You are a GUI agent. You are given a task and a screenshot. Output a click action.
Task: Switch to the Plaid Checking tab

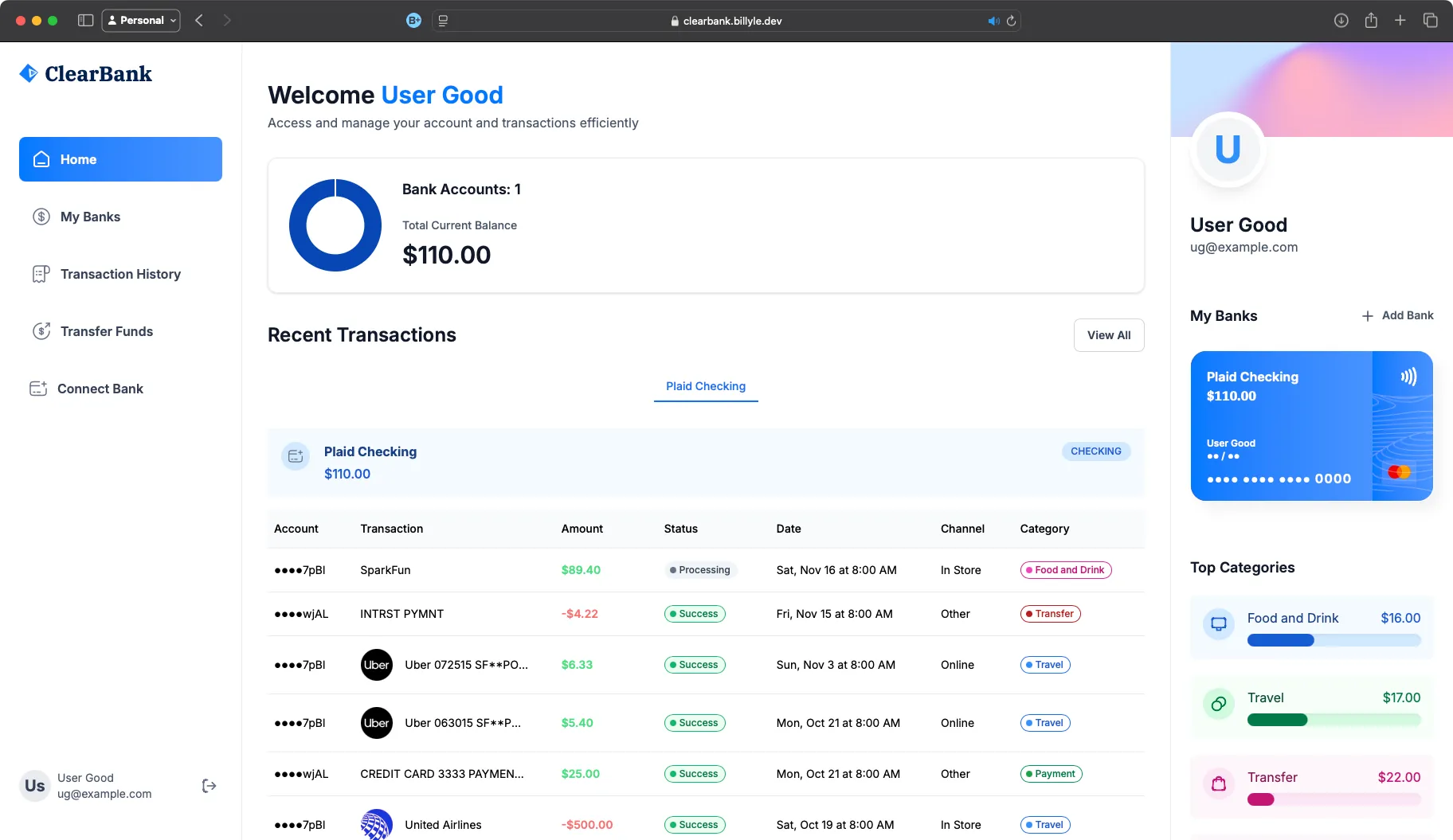[706, 386]
